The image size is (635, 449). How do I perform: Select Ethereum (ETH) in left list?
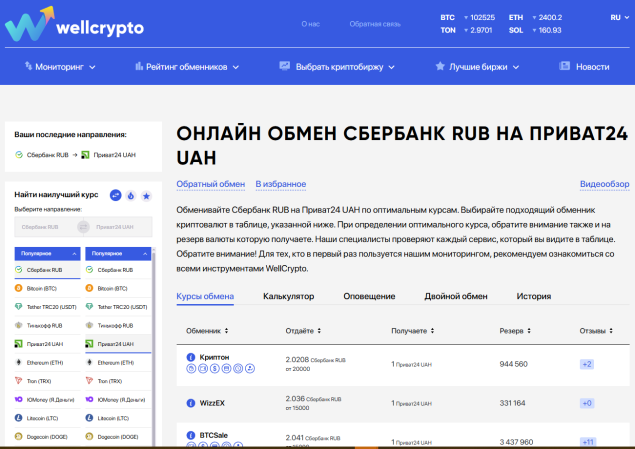(x=47, y=362)
